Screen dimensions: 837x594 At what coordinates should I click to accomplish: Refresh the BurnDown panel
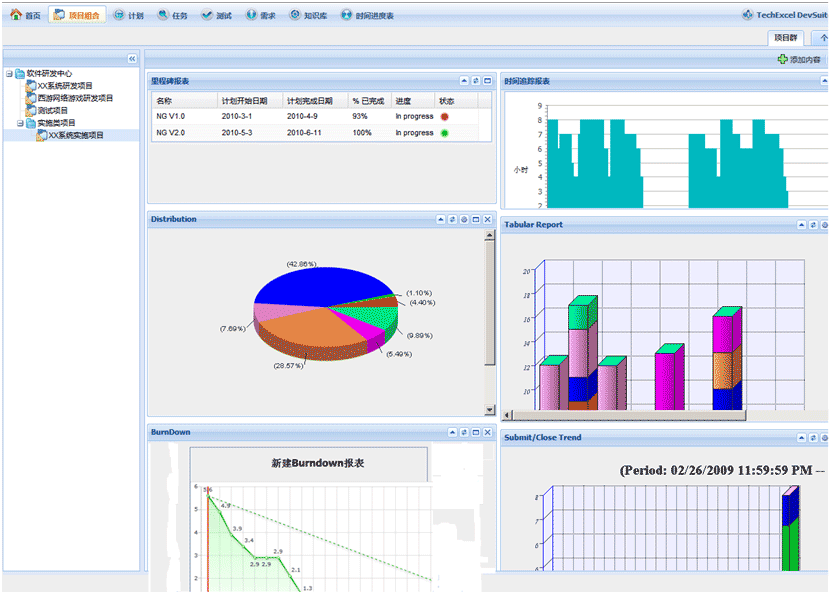pyautogui.click(x=464, y=432)
